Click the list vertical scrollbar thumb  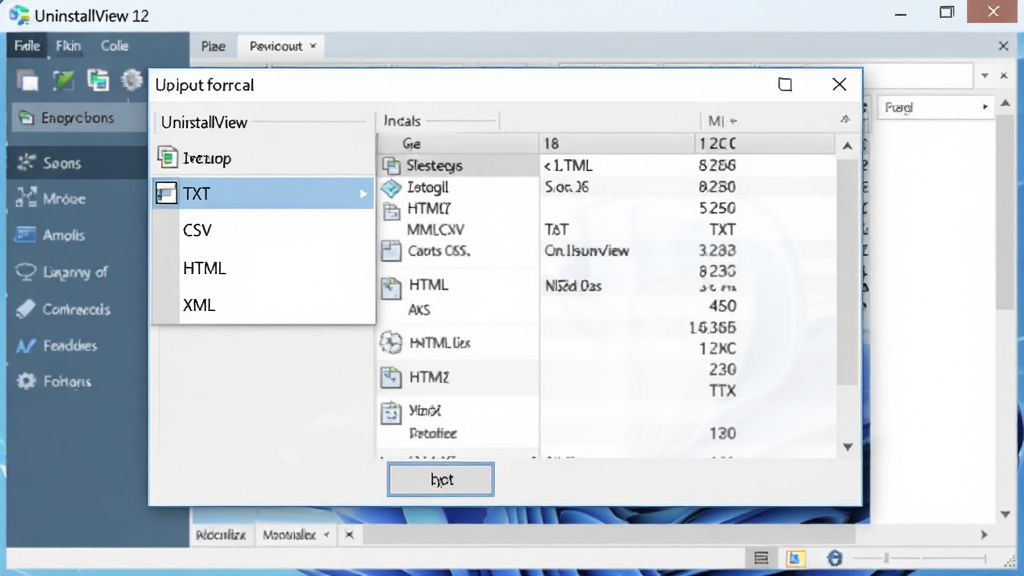(x=847, y=271)
